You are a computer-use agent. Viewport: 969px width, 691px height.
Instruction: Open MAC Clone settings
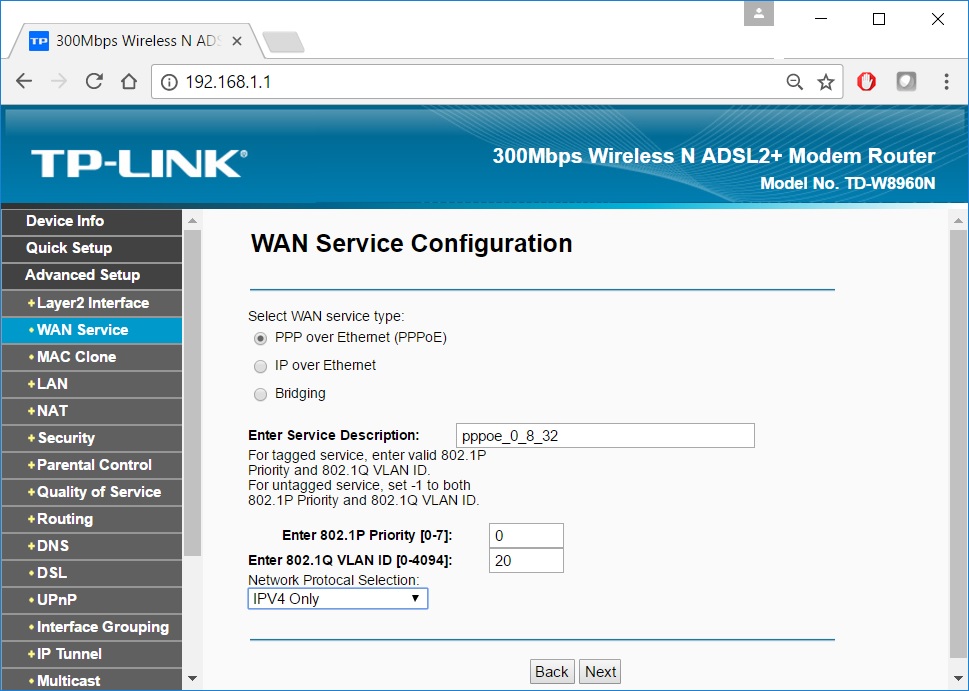tap(91, 357)
